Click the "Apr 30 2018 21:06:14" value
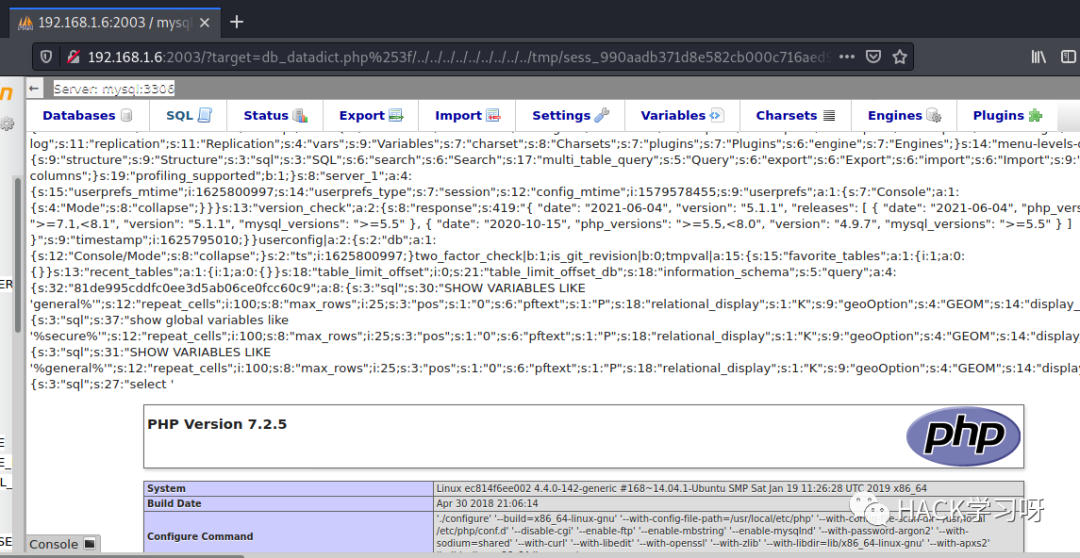The width and height of the screenshot is (1080, 558). tap(487, 504)
